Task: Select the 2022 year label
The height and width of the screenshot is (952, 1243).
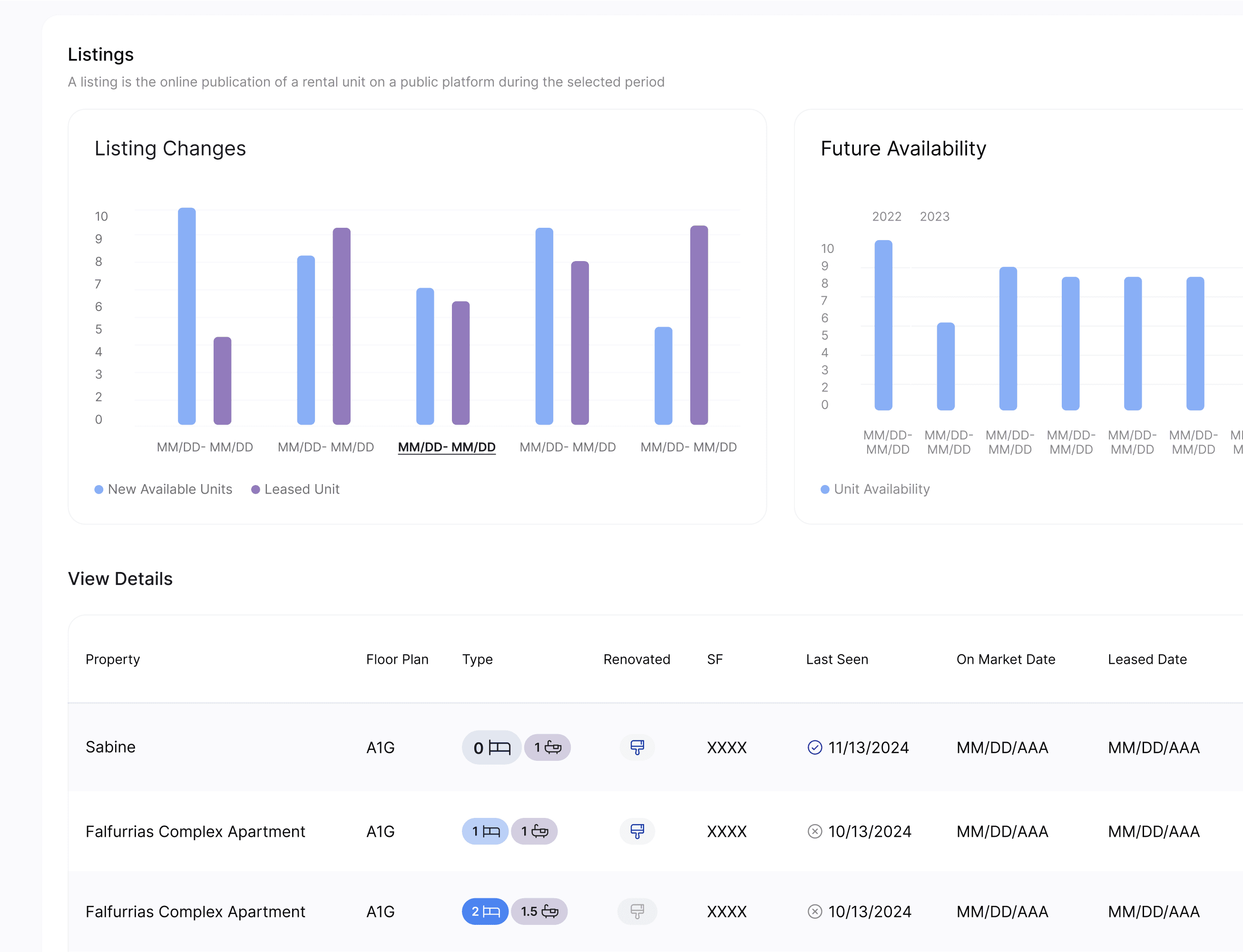Action: pos(887,216)
